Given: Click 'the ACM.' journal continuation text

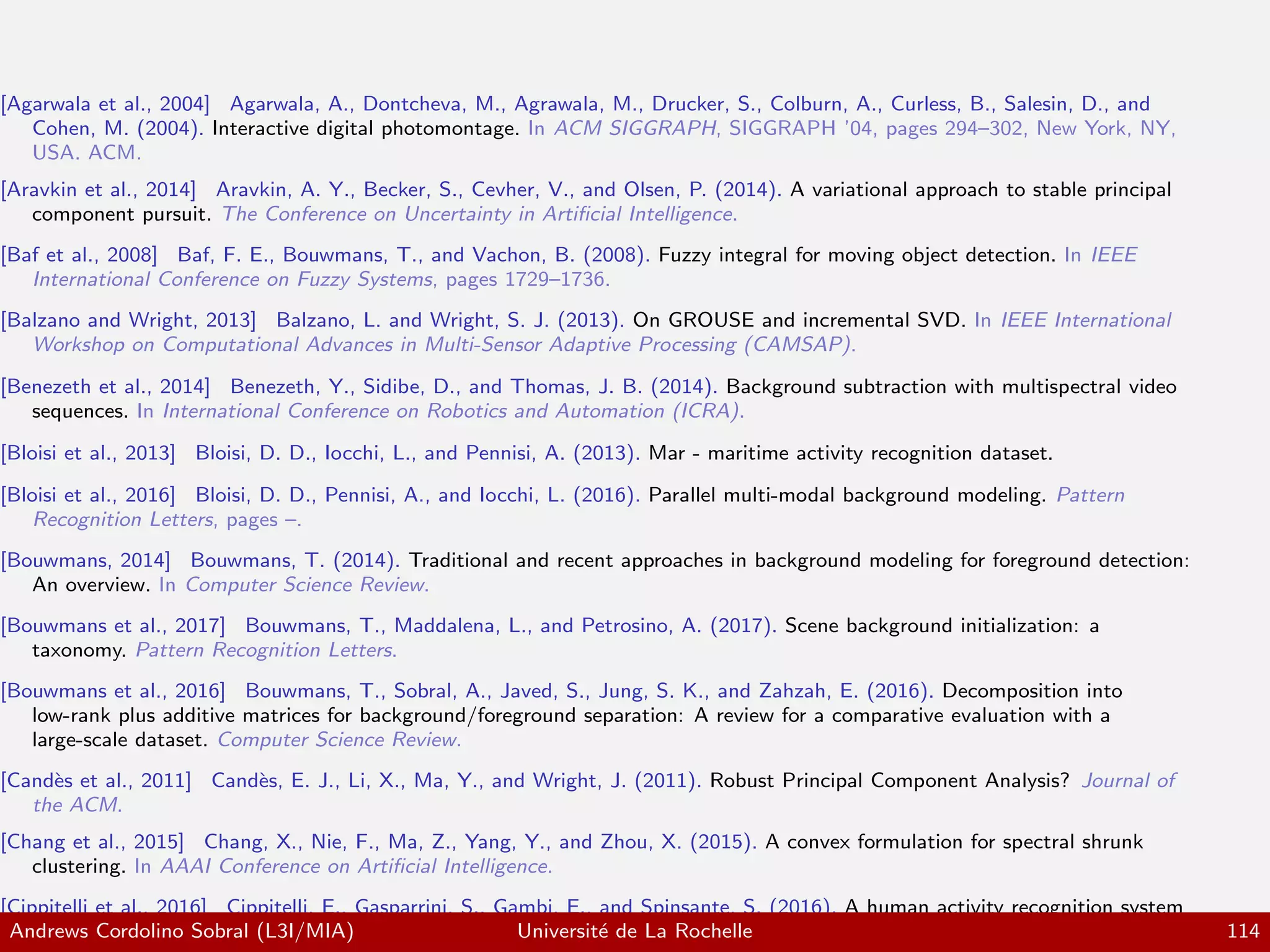Looking at the screenshot, I should pos(78,805).
